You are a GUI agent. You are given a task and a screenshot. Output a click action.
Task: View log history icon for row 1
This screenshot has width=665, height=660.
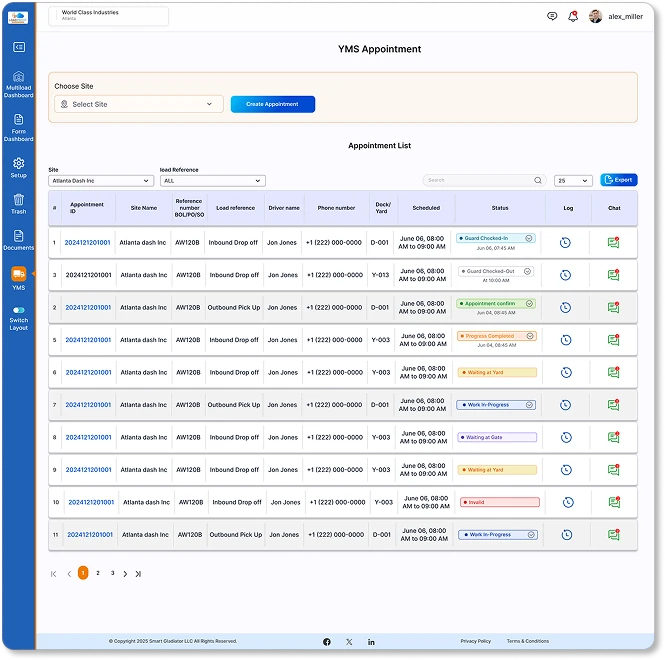pyautogui.click(x=565, y=243)
